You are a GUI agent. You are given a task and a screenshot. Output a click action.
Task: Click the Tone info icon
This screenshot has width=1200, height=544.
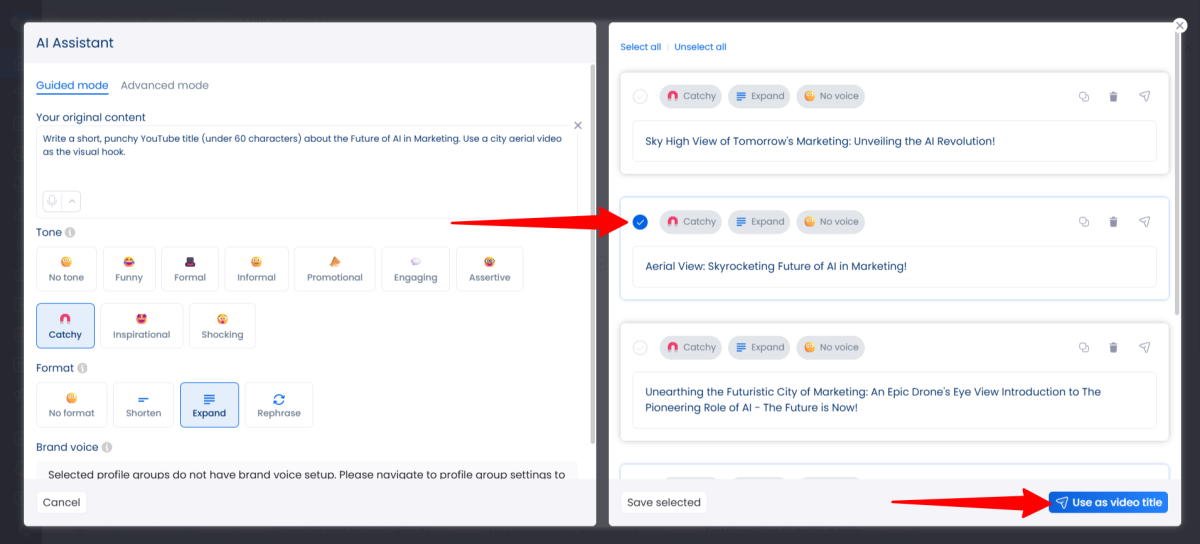click(70, 232)
